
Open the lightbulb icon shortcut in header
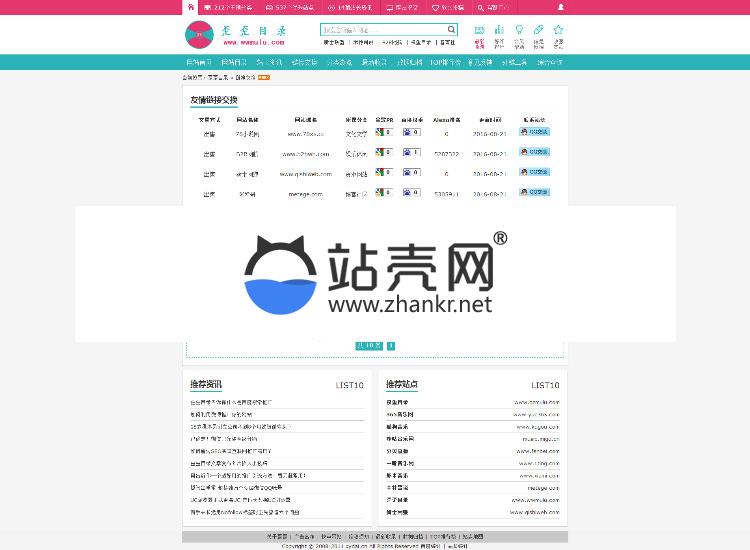click(x=519, y=30)
